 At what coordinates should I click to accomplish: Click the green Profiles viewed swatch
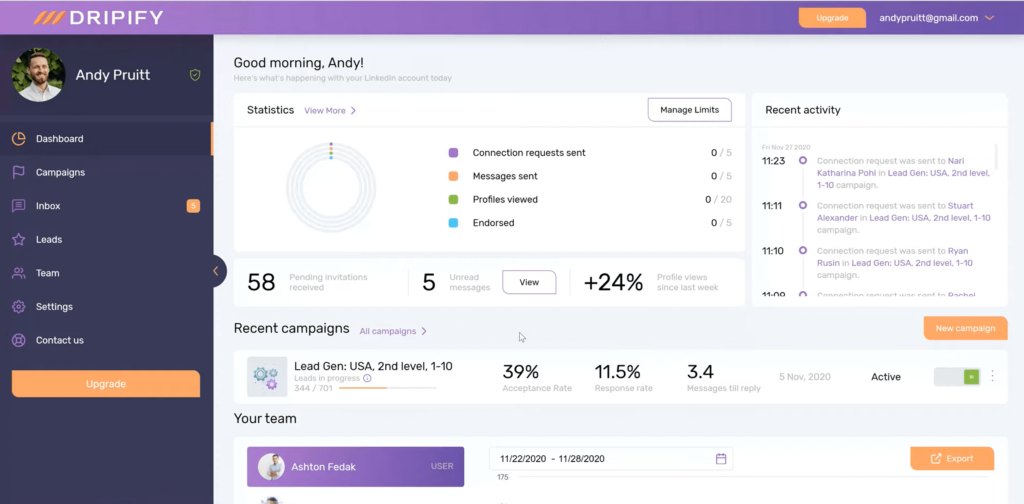tap(453, 200)
